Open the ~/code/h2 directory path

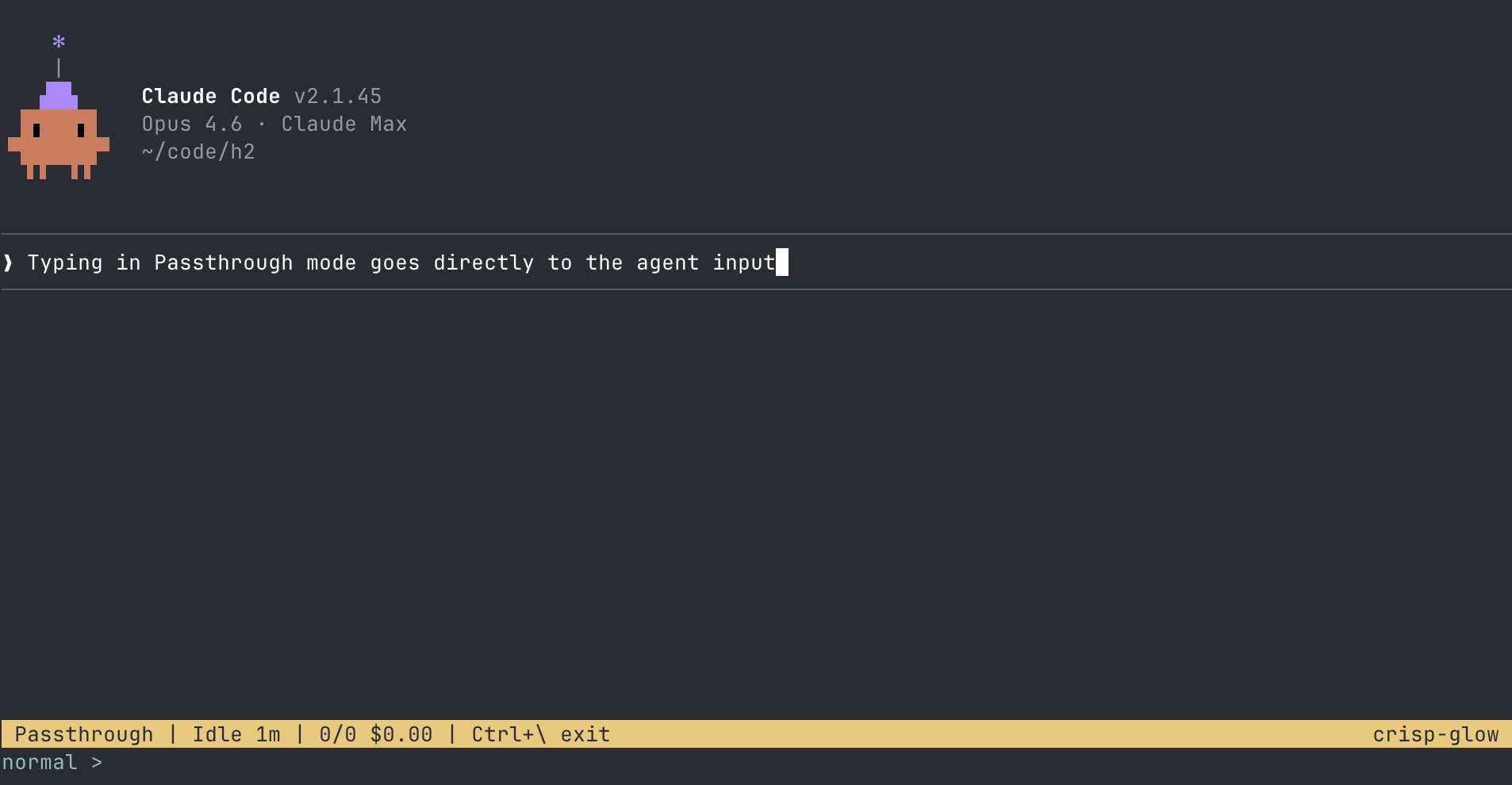pos(198,151)
